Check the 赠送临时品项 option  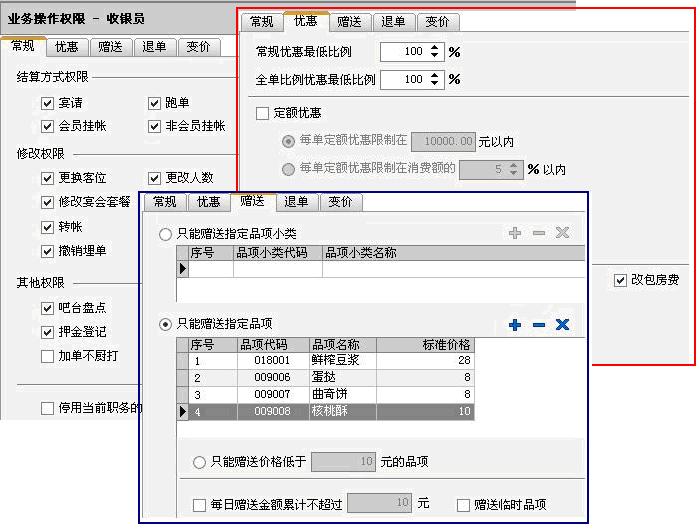tap(463, 505)
